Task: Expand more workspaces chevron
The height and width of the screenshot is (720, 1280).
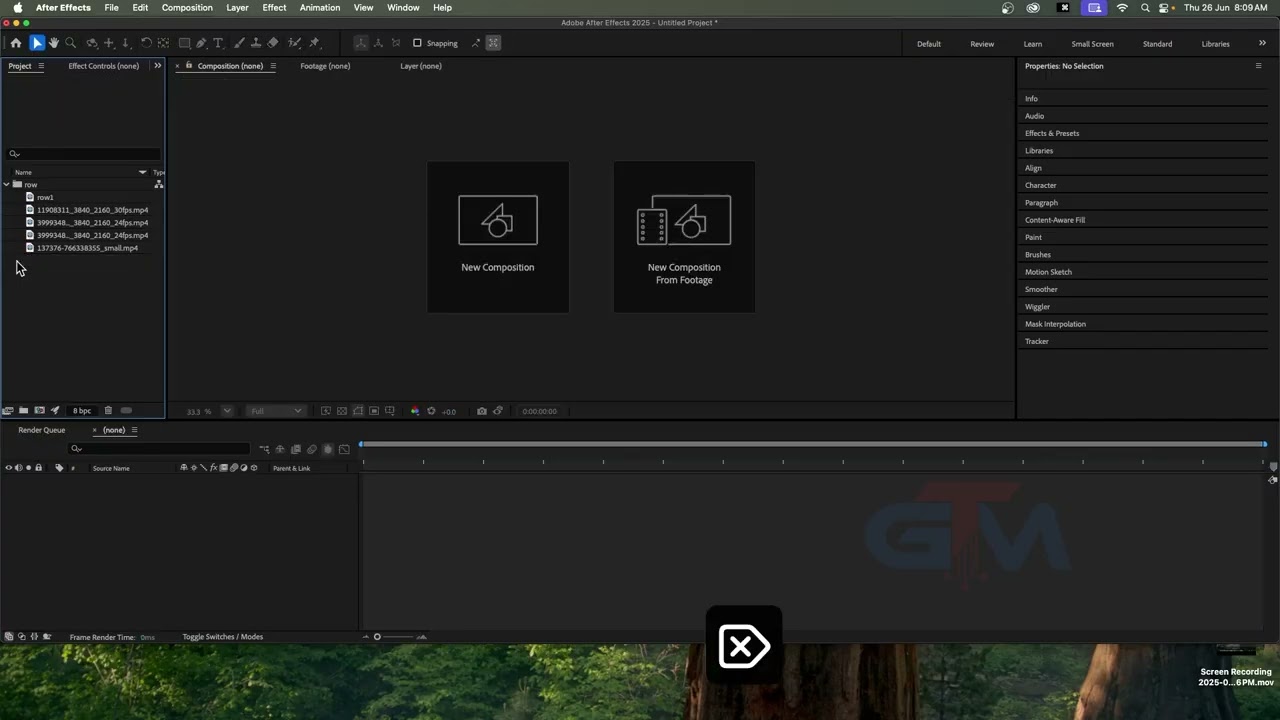Action: point(1262,43)
